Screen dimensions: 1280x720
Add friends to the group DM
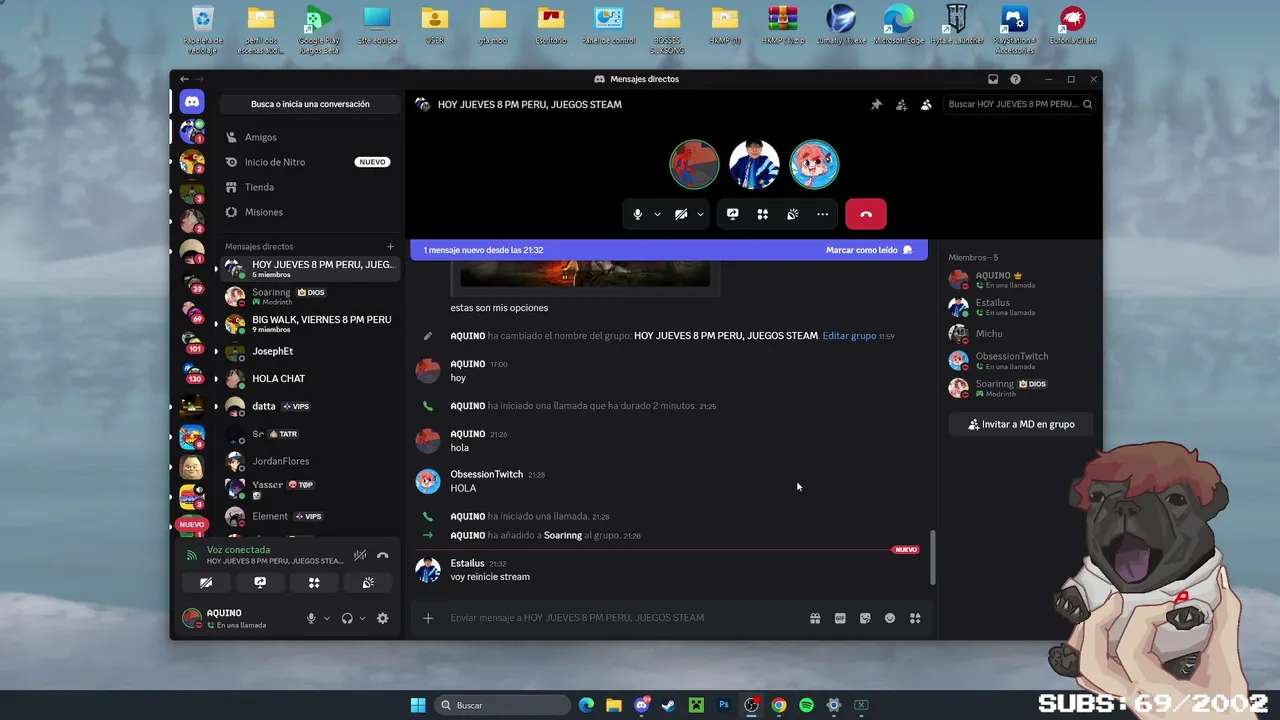tap(901, 104)
